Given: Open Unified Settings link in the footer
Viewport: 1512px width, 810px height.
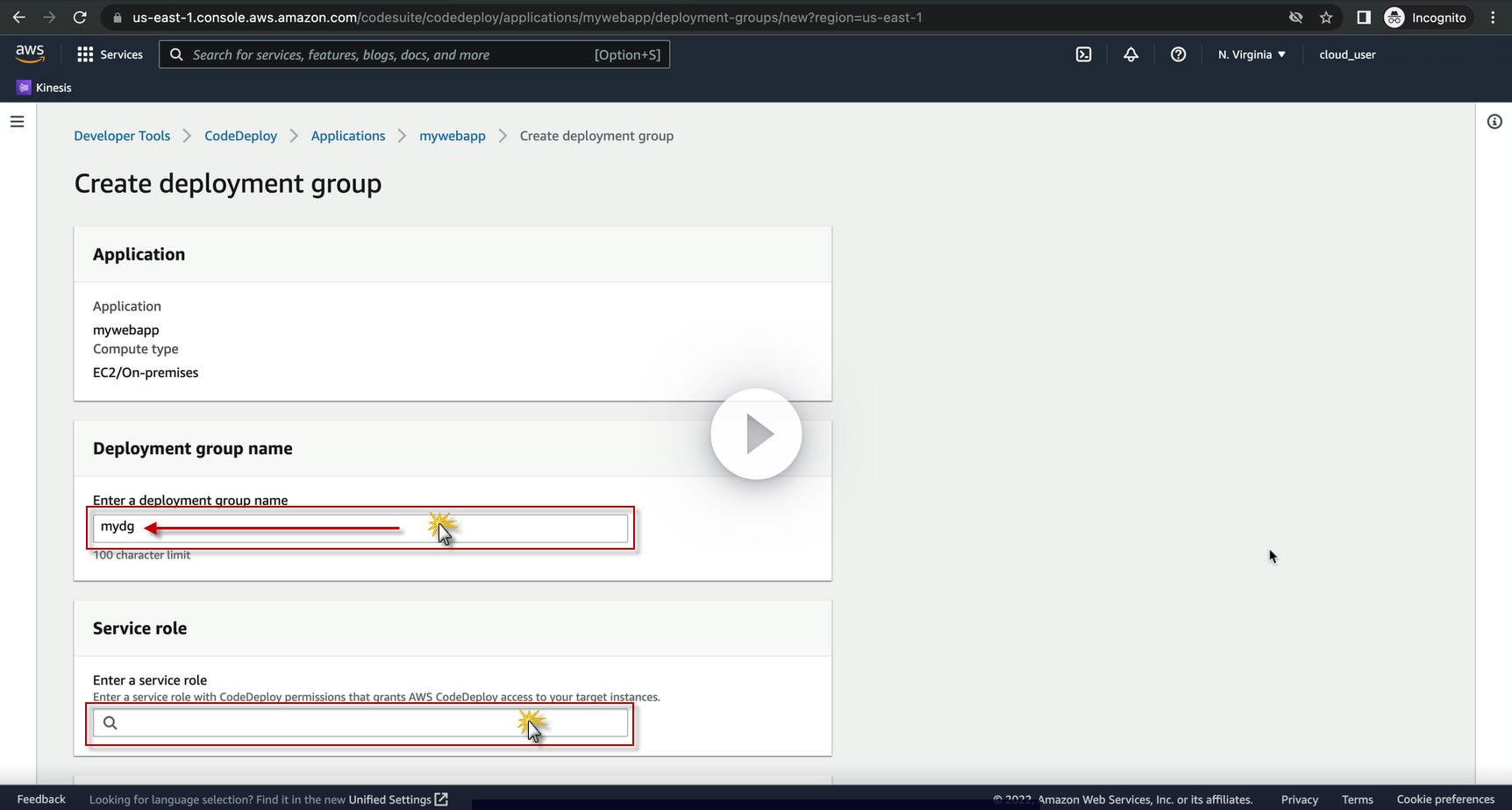Looking at the screenshot, I should (398, 799).
